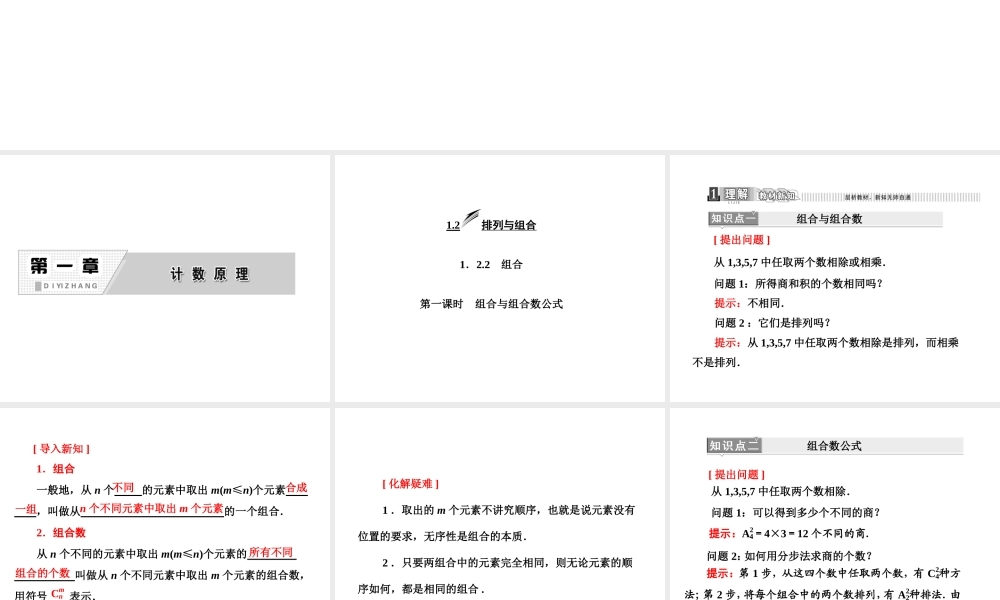Switch to the "组合与组合数" topic header
Image resolution: width=1000 pixels, height=600 pixels.
click(830, 217)
